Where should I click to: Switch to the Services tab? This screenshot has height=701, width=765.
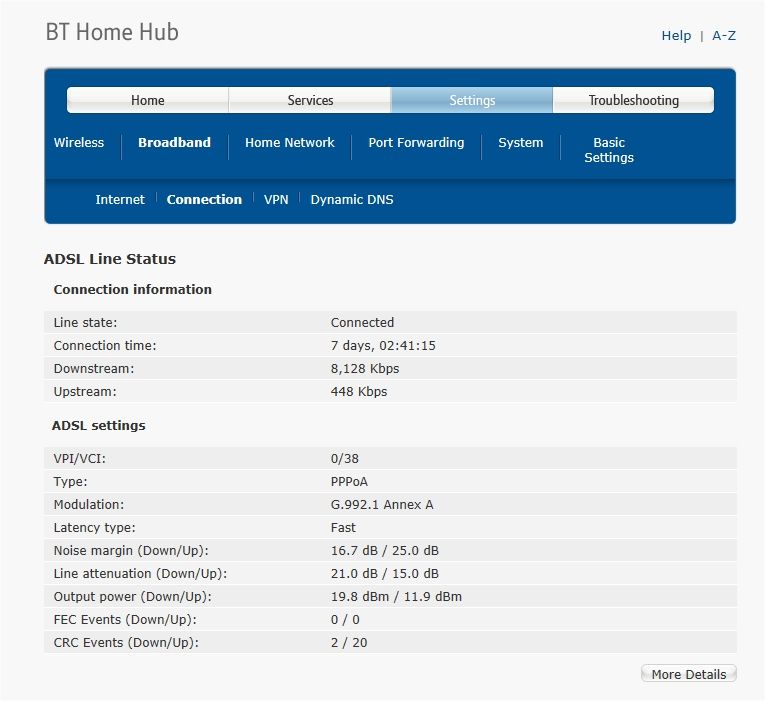310,100
